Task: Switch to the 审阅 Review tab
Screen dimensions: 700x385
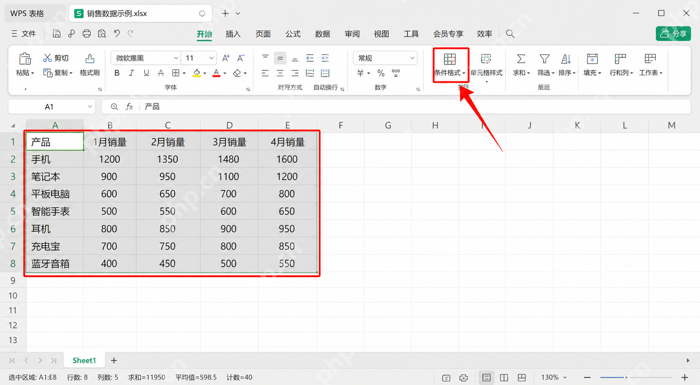Action: click(352, 34)
